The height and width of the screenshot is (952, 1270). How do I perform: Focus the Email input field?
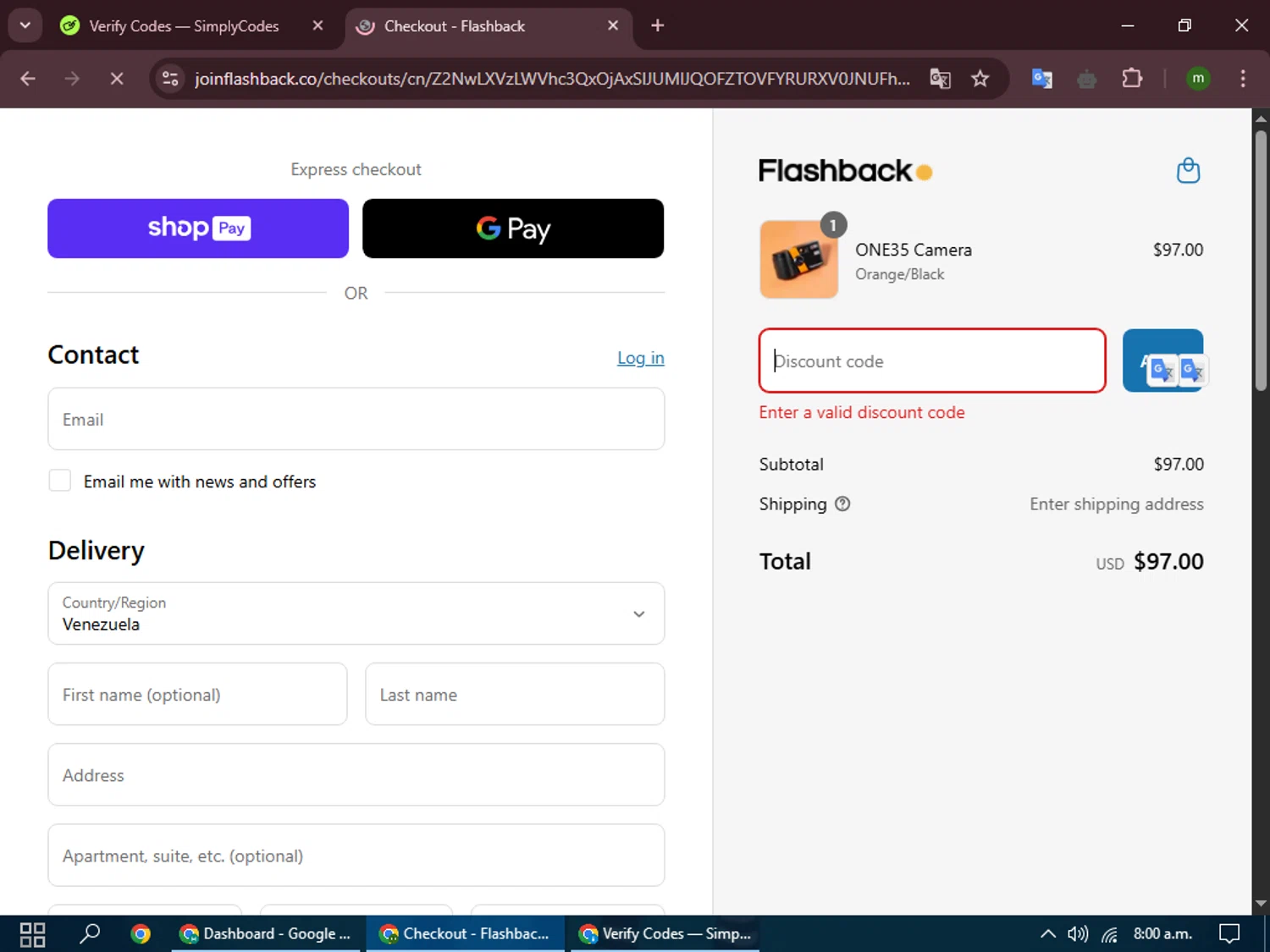pos(356,419)
